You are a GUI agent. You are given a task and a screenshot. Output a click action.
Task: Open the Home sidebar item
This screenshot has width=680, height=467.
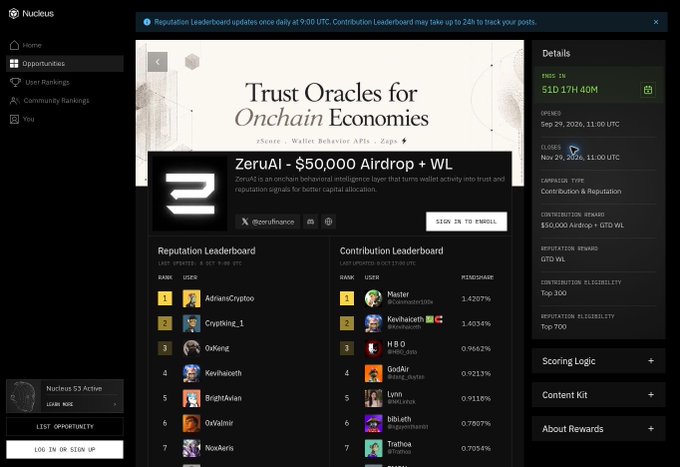pos(65,45)
